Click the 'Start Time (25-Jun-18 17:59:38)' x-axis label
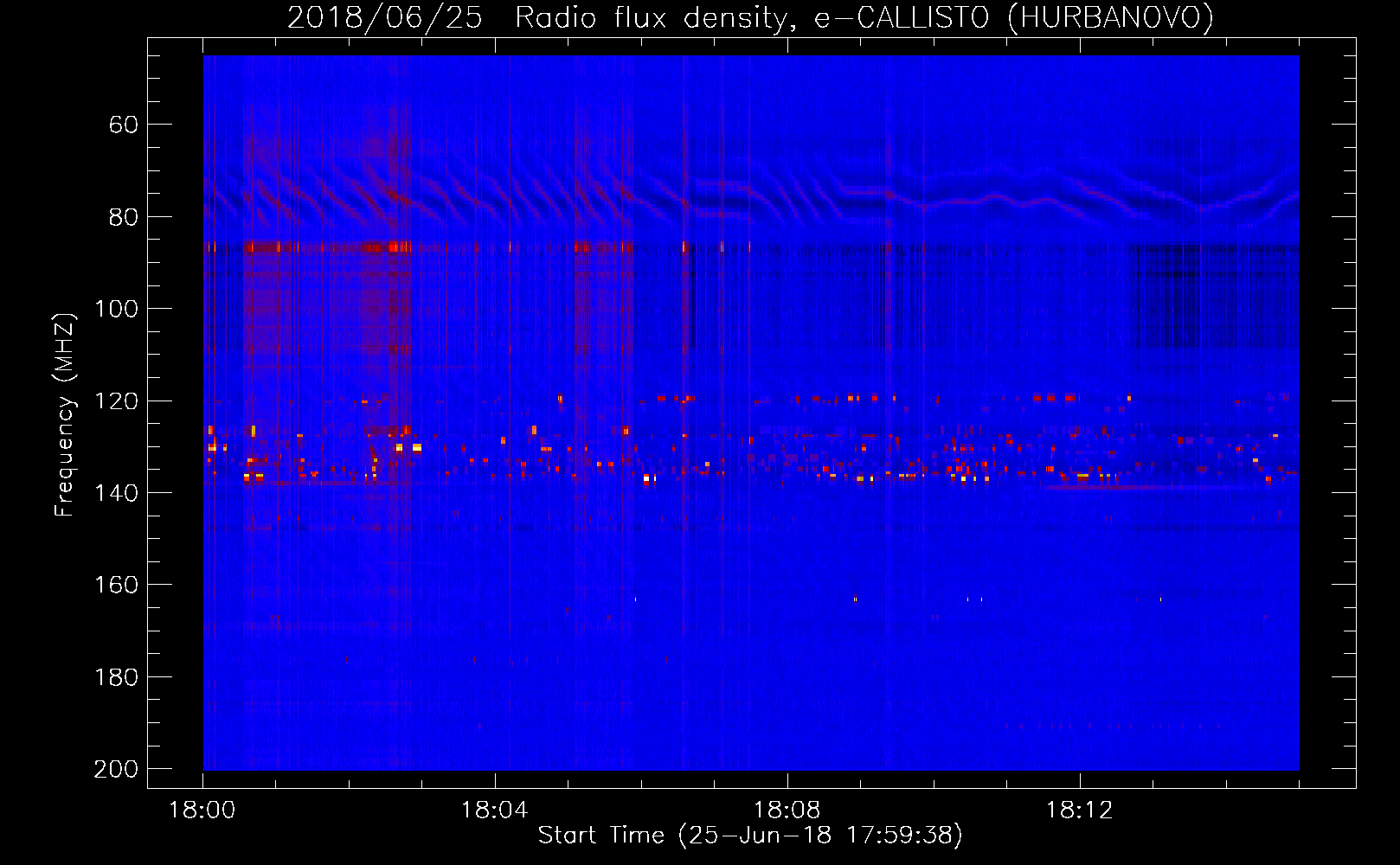 (x=750, y=836)
